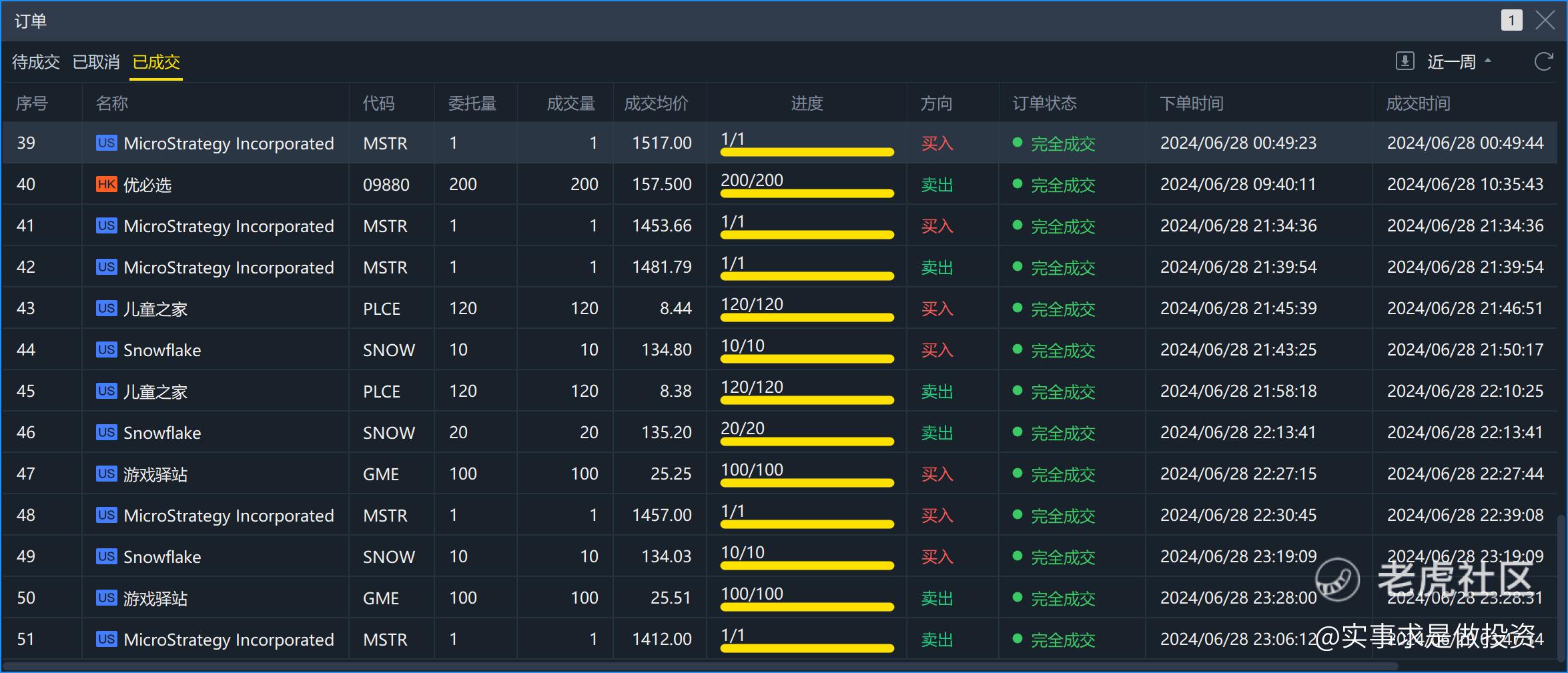Click the US badge in row 51

tap(106, 639)
